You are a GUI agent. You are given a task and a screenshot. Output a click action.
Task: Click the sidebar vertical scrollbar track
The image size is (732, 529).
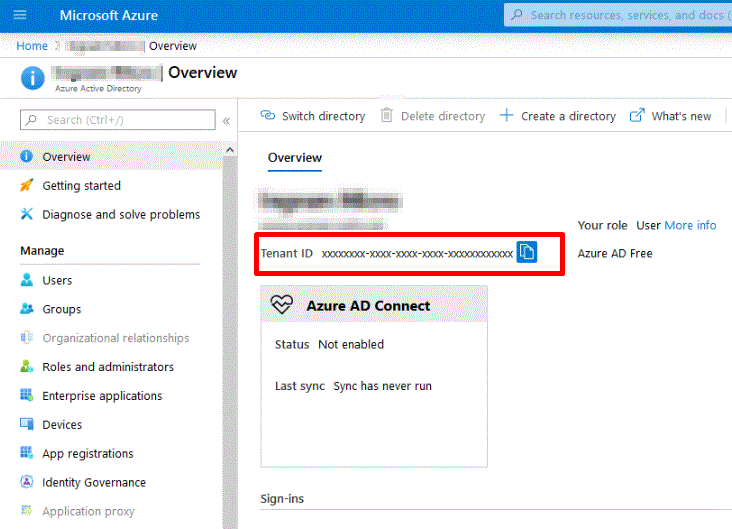pos(230,343)
